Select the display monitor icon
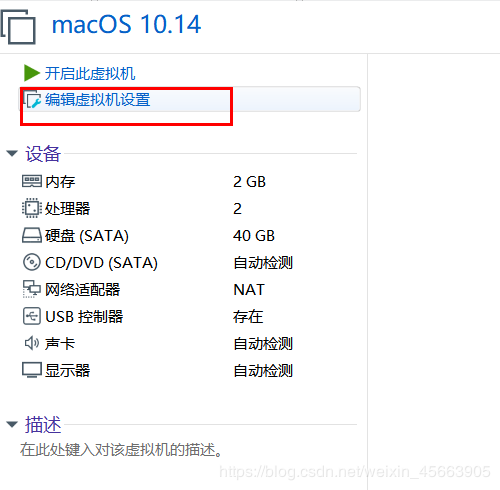500x490 pixels. 32,370
